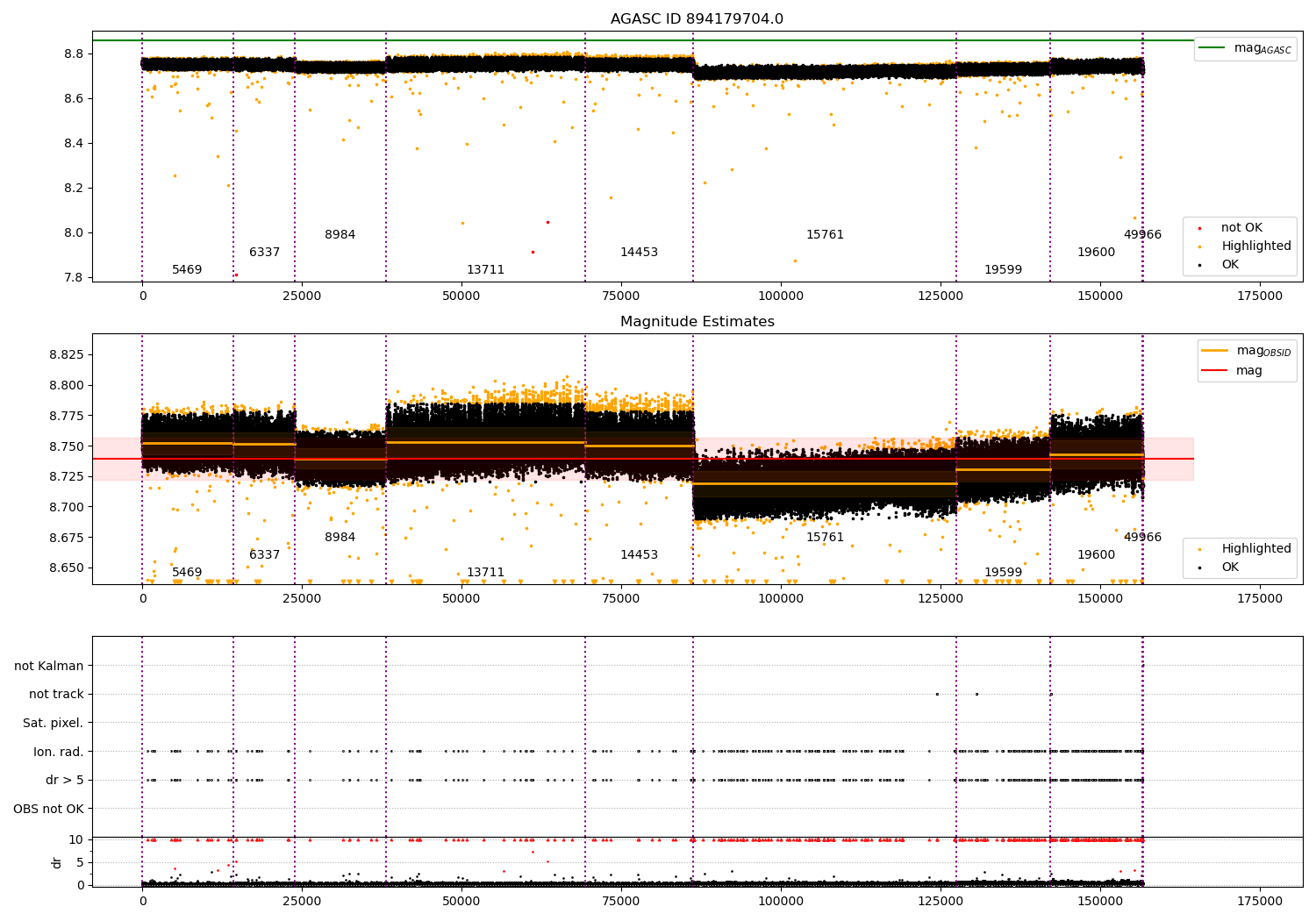Image resolution: width=1316 pixels, height=921 pixels.
Task: Click the plot title 'AGASC ID 894179704.0'
Action: (x=697, y=19)
